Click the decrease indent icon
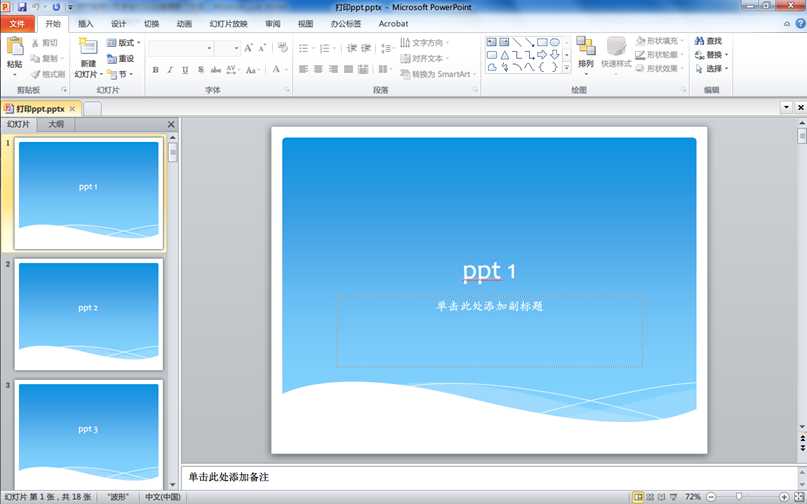This screenshot has height=504, width=807. (x=352, y=48)
